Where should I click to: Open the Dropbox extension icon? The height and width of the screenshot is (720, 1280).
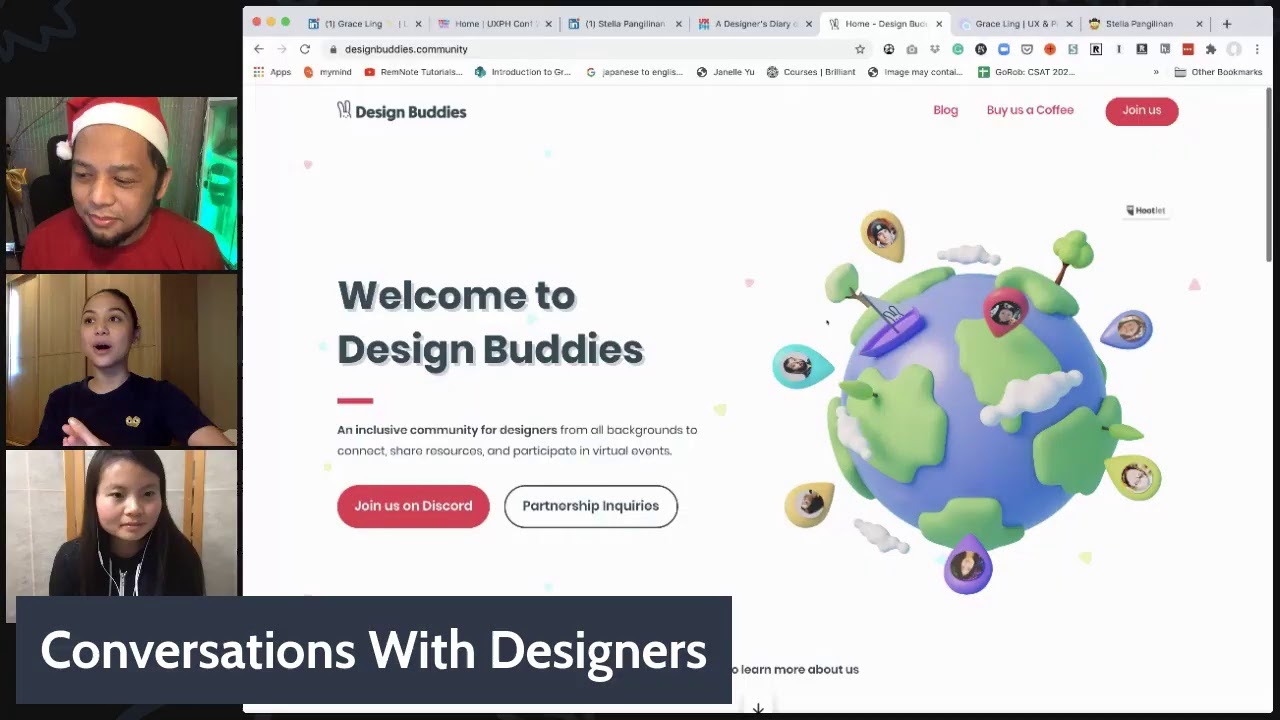click(x=935, y=49)
